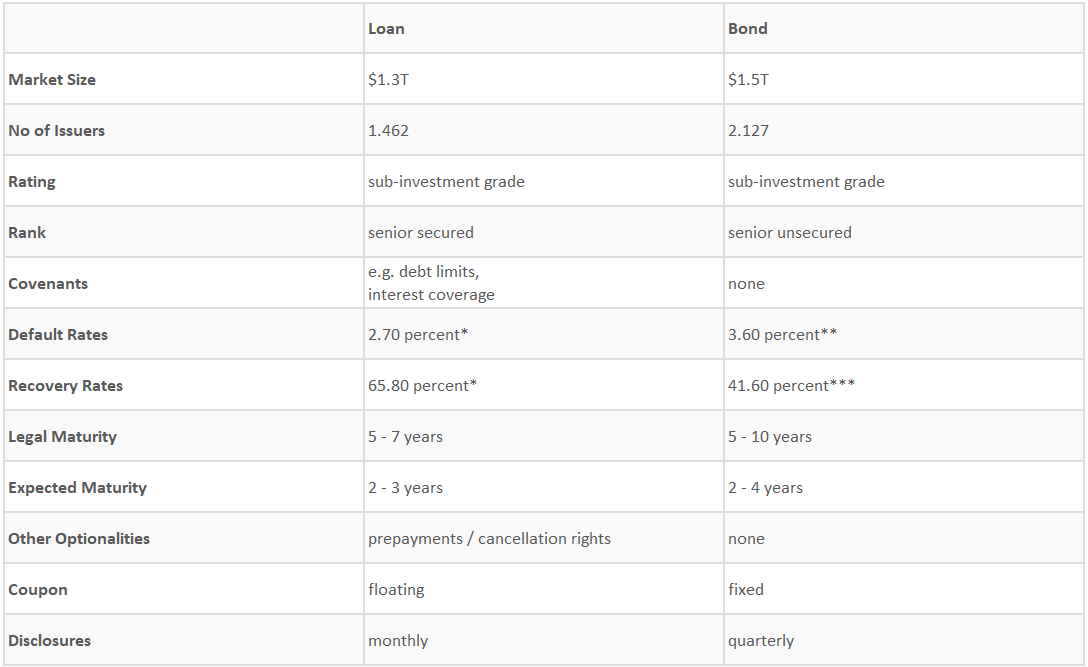Select the Legal Maturity row label

coord(62,437)
